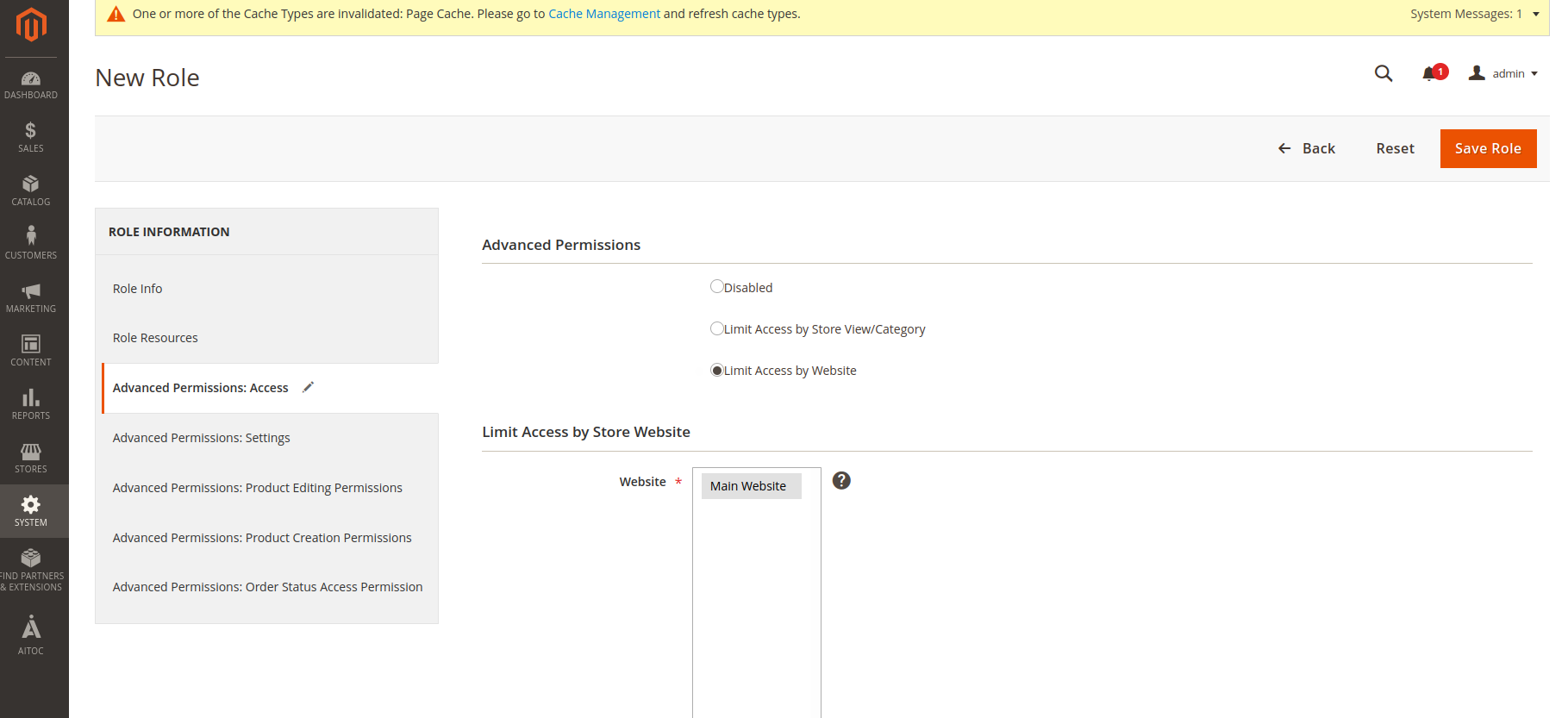Click the search magnifier icon
Image resolution: width=1568 pixels, height=718 pixels.
click(x=1384, y=73)
